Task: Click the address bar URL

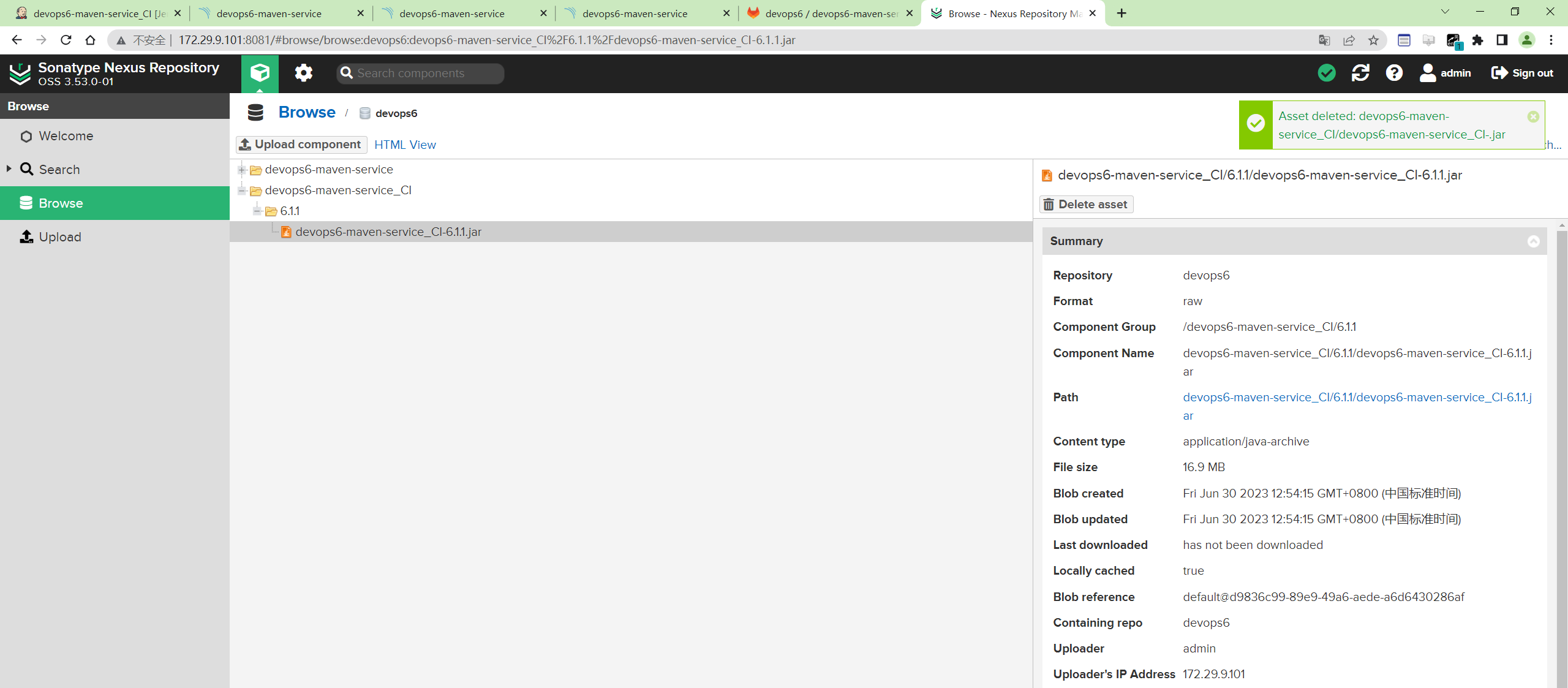Action: [487, 40]
